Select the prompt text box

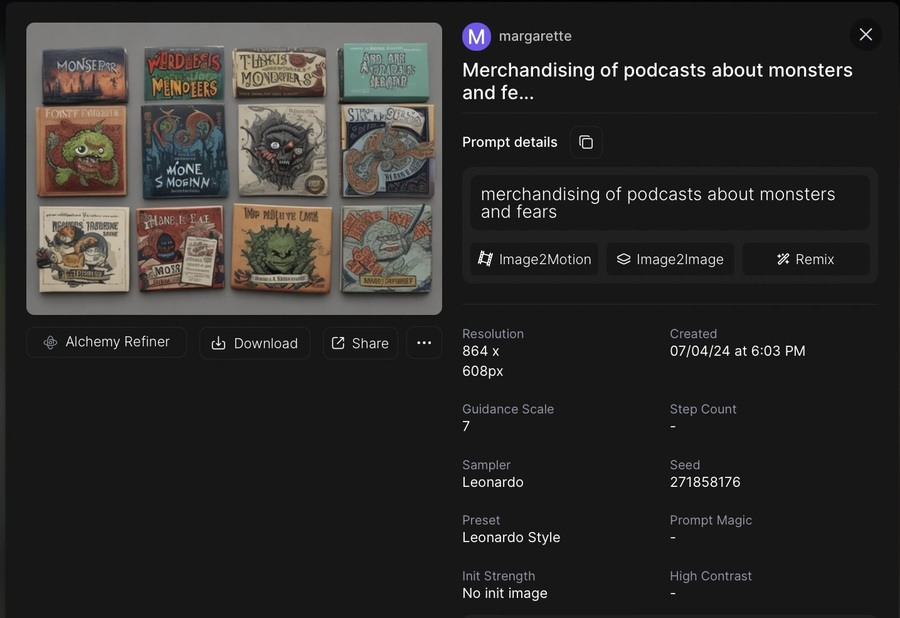670,203
